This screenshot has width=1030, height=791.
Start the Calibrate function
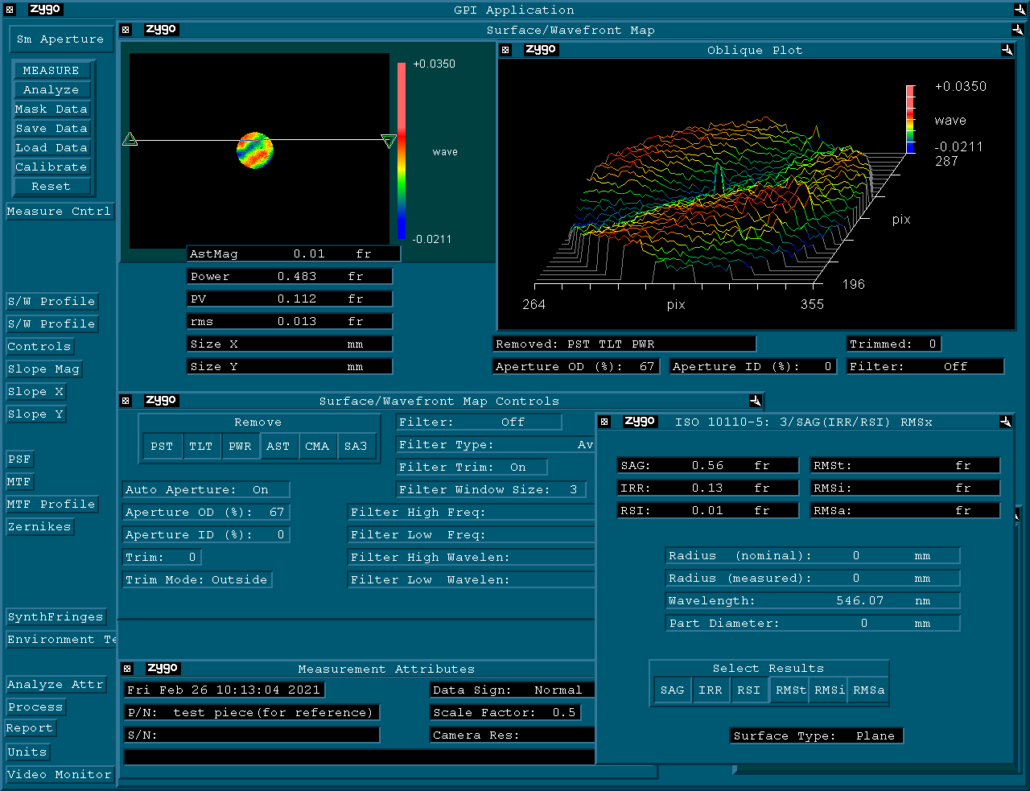pos(51,167)
